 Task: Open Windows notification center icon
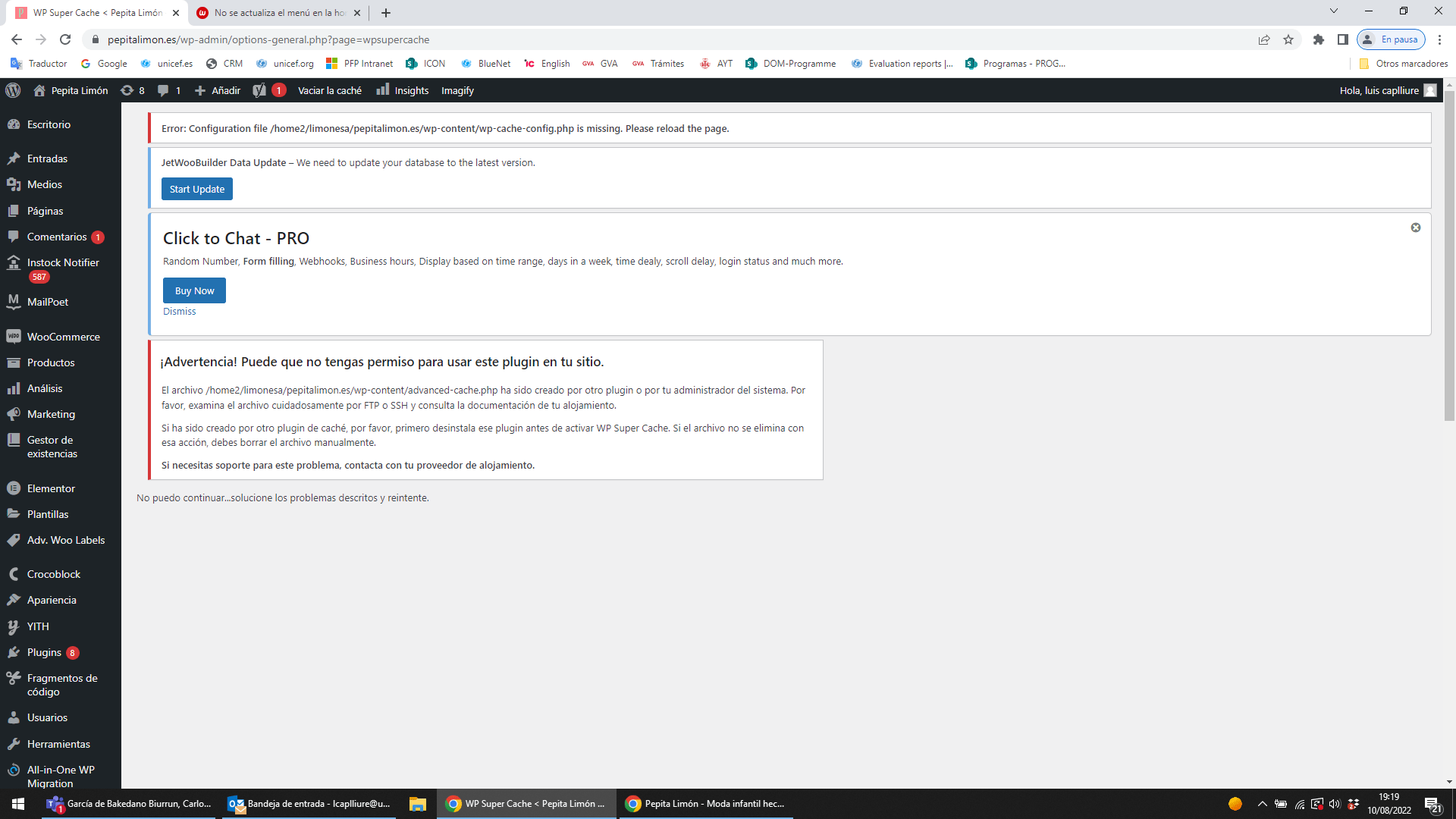click(1432, 804)
